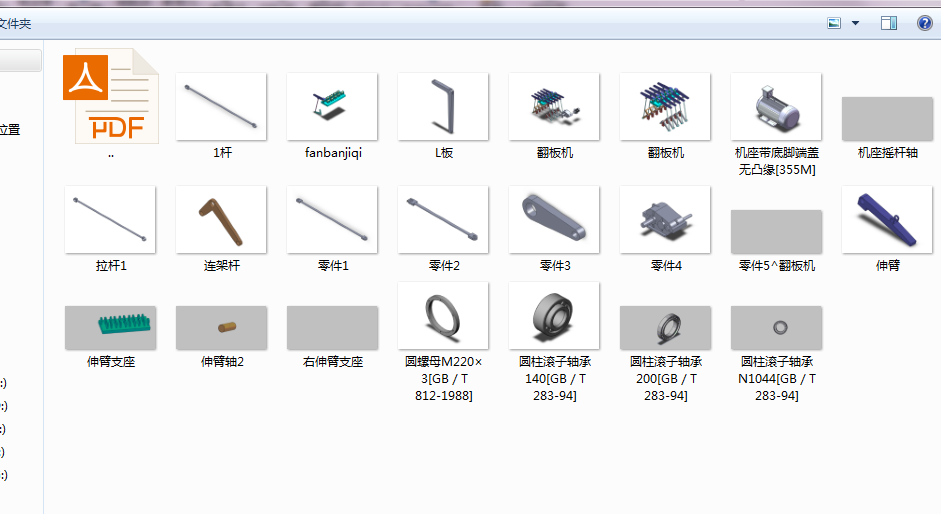Select the 零件3 link thumbnail
This screenshot has width=941, height=514.
[555, 220]
